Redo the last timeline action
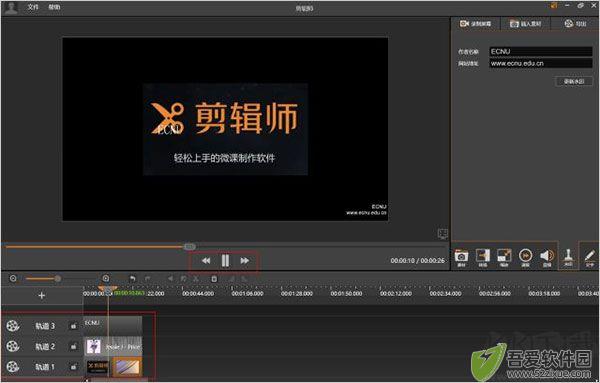Viewport: 600px width, 383px height. click(147, 279)
